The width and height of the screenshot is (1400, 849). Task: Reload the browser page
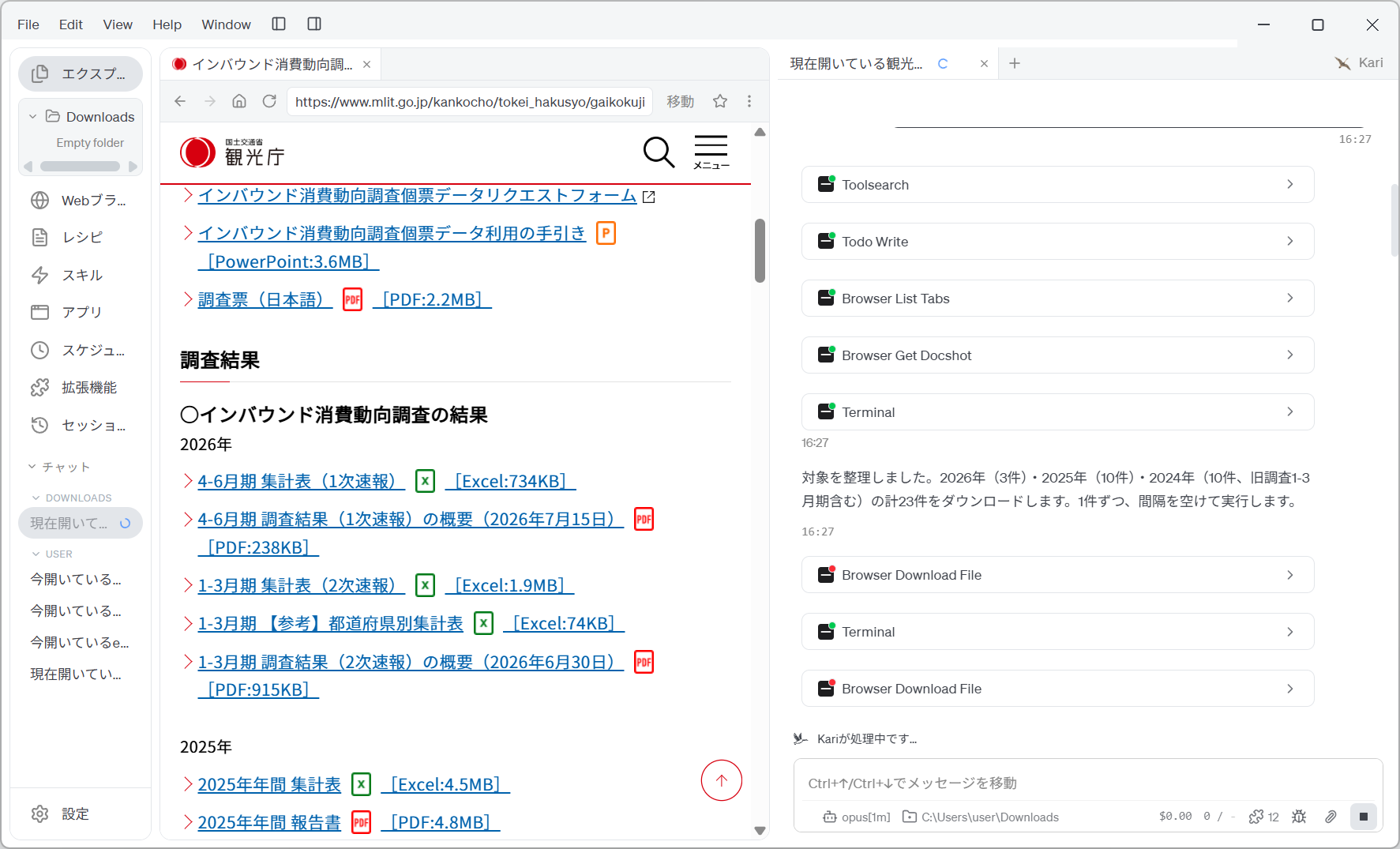coord(269,101)
